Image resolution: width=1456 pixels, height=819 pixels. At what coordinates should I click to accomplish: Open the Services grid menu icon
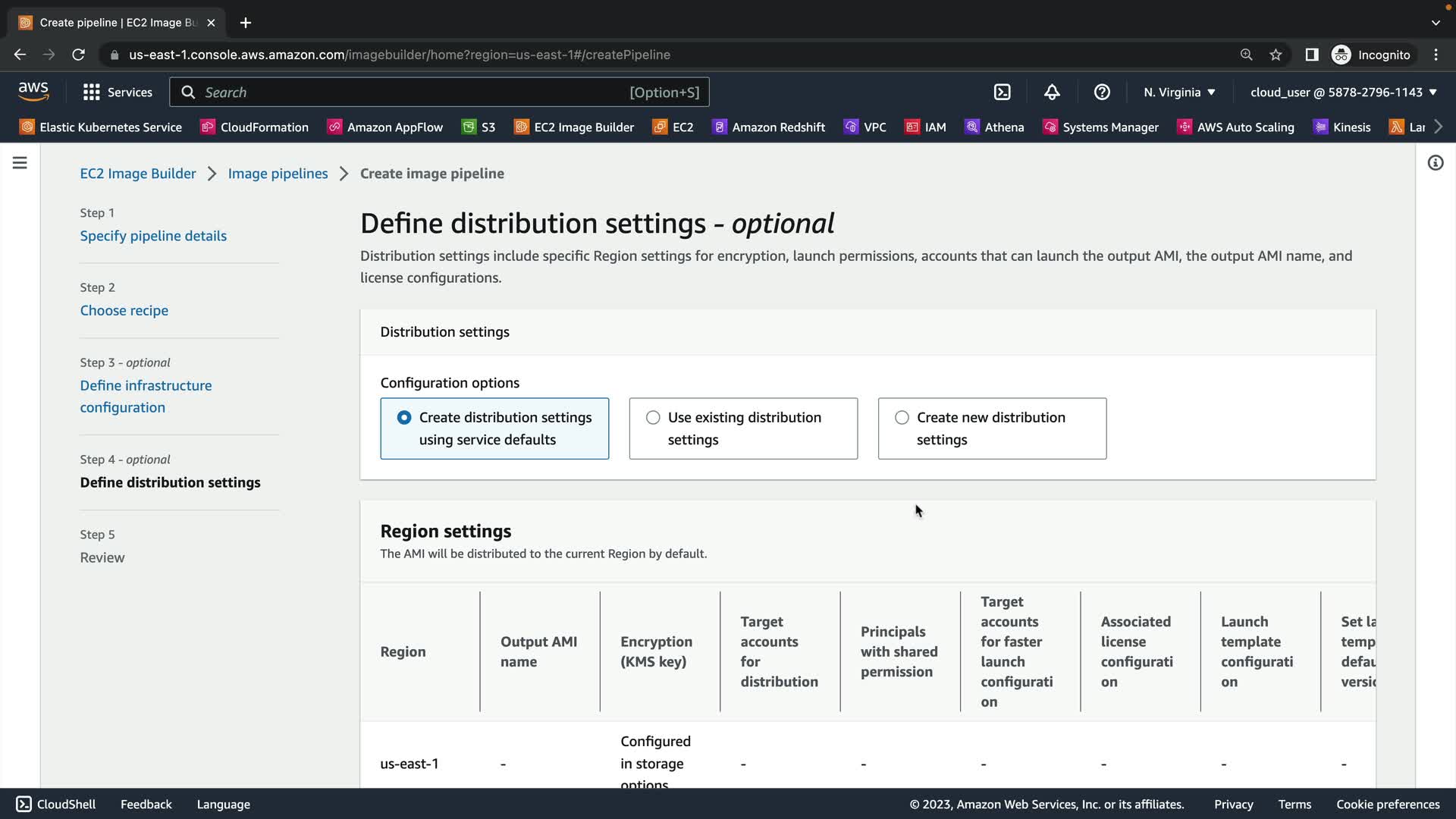click(x=92, y=92)
